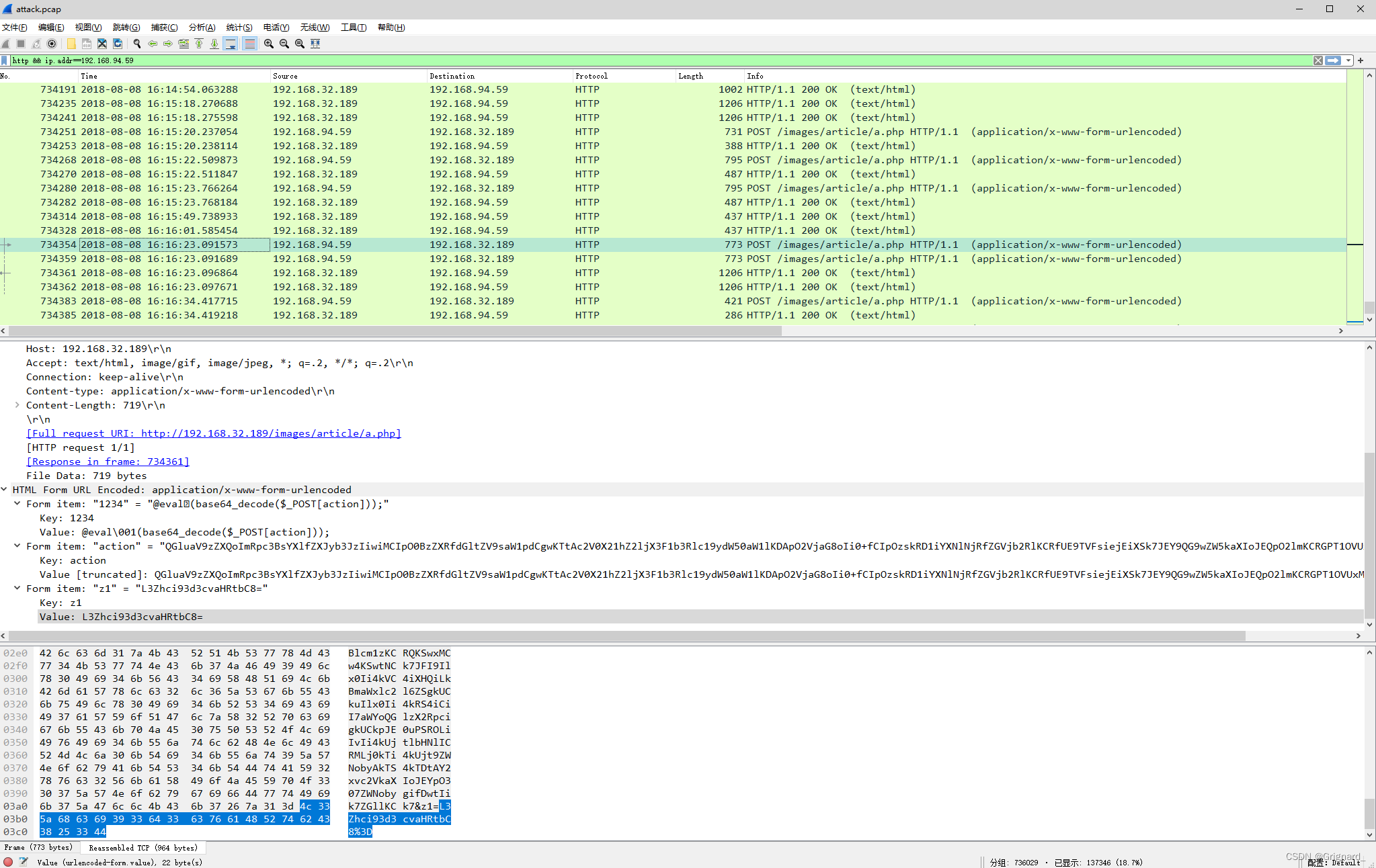This screenshot has width=1376, height=868.
Task: Click the expert information red circle icon
Action: click(x=8, y=862)
